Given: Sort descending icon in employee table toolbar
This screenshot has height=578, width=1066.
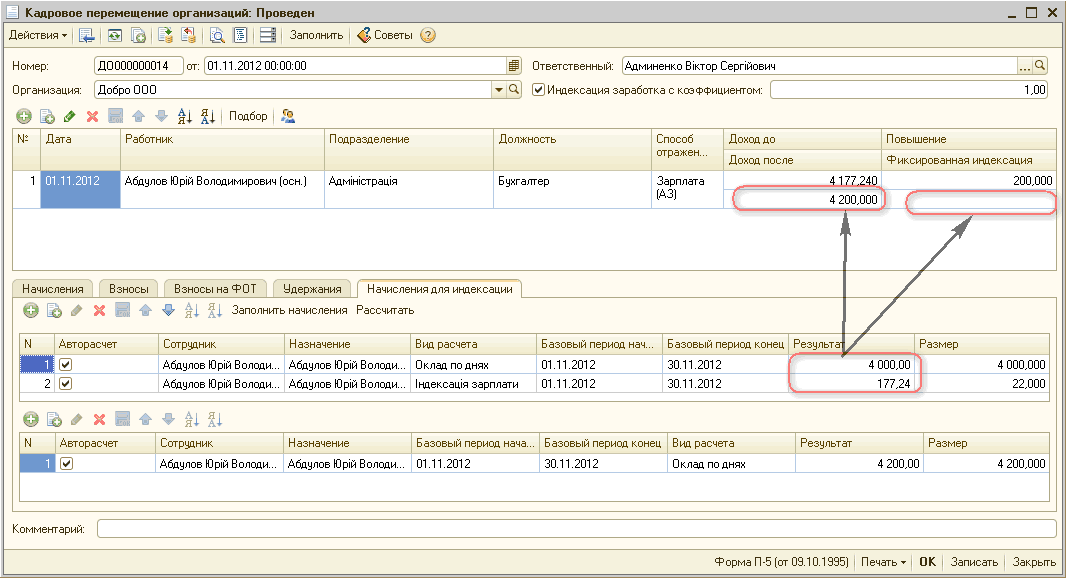Looking at the screenshot, I should 207,116.
